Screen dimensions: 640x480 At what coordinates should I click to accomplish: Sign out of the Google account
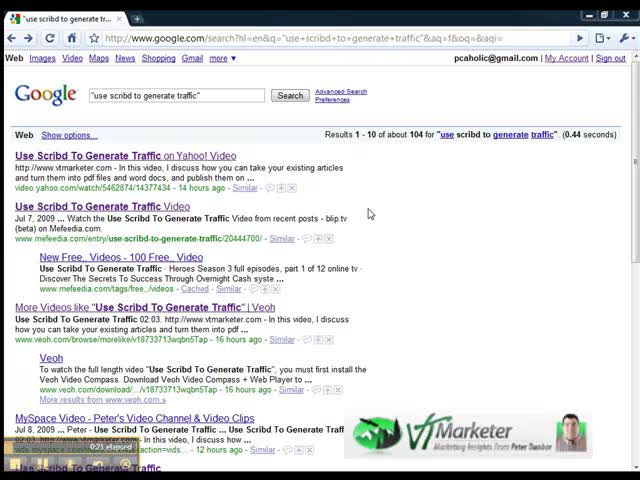(x=611, y=58)
